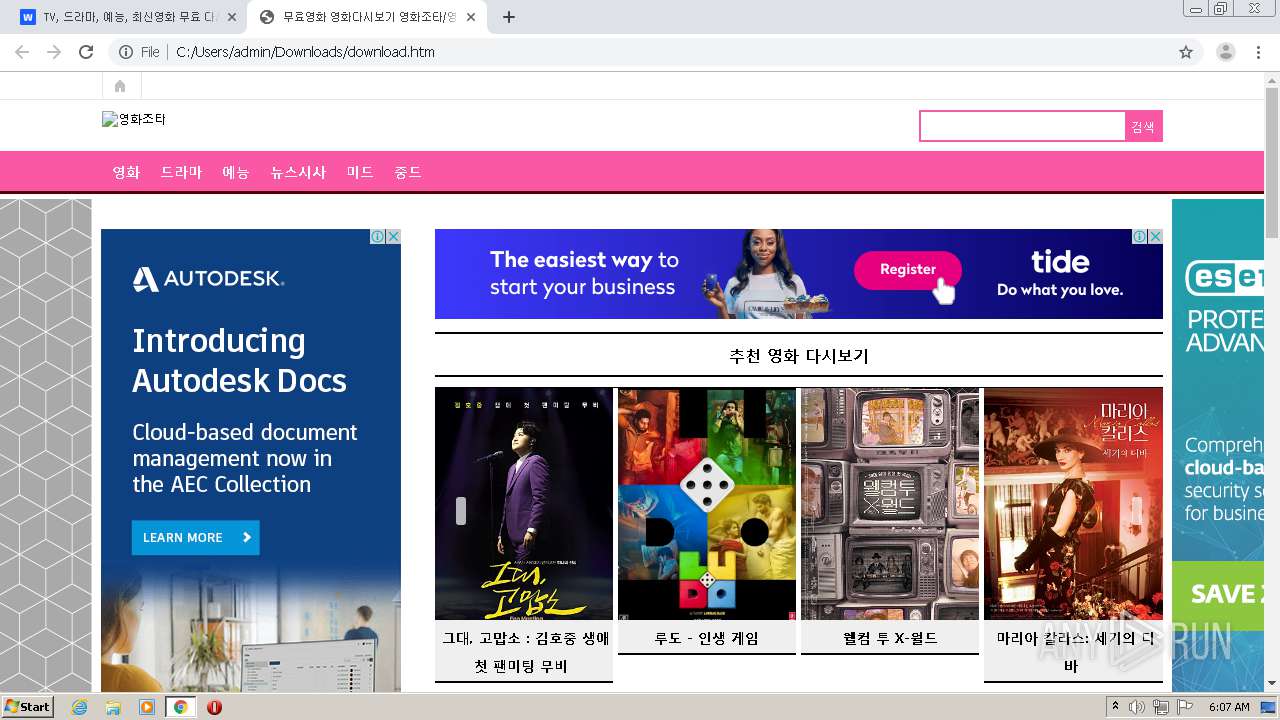1280x720 pixels.
Task: Open the 중드 menu
Action: [408, 172]
